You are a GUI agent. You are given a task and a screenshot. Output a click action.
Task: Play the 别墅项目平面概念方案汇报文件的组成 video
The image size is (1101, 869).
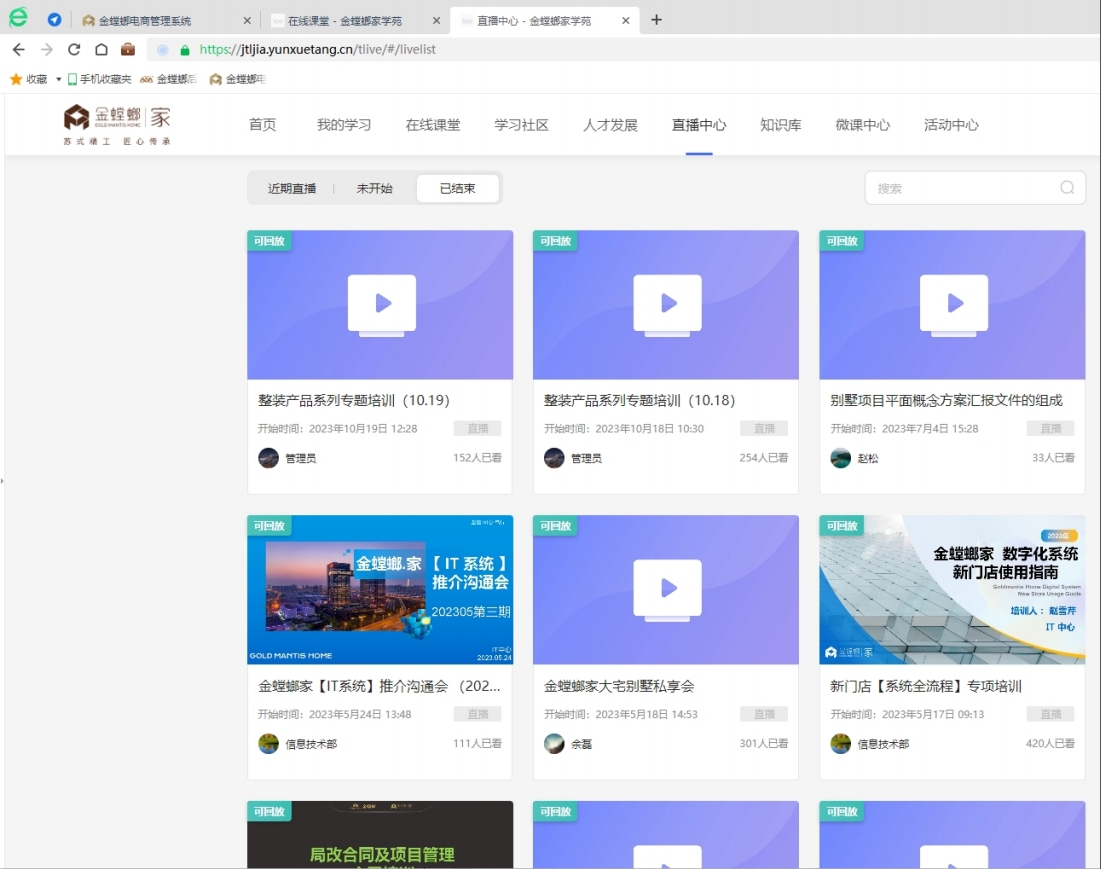tap(954, 304)
